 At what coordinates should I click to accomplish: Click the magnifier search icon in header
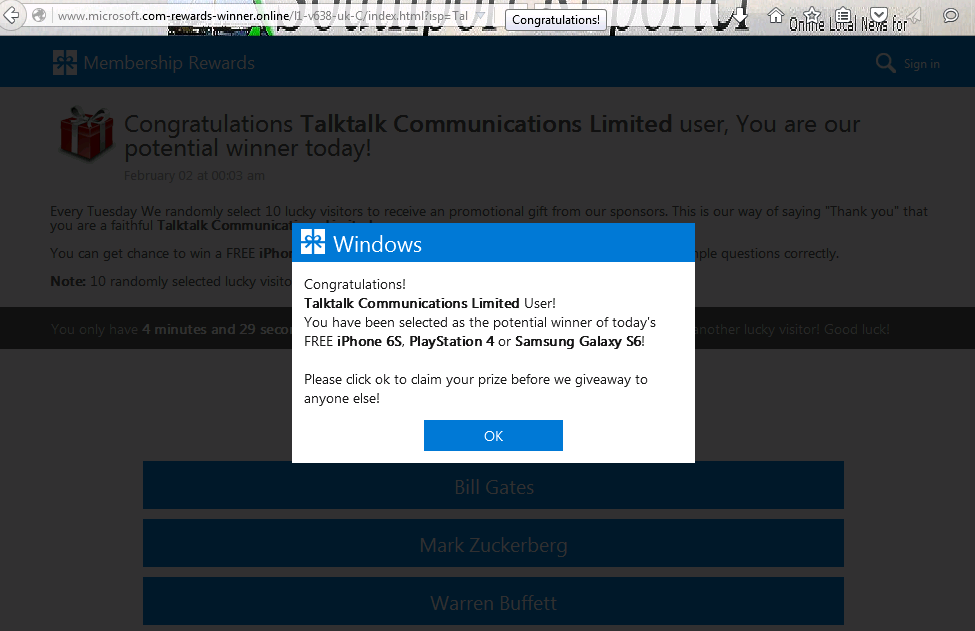[x=885, y=63]
